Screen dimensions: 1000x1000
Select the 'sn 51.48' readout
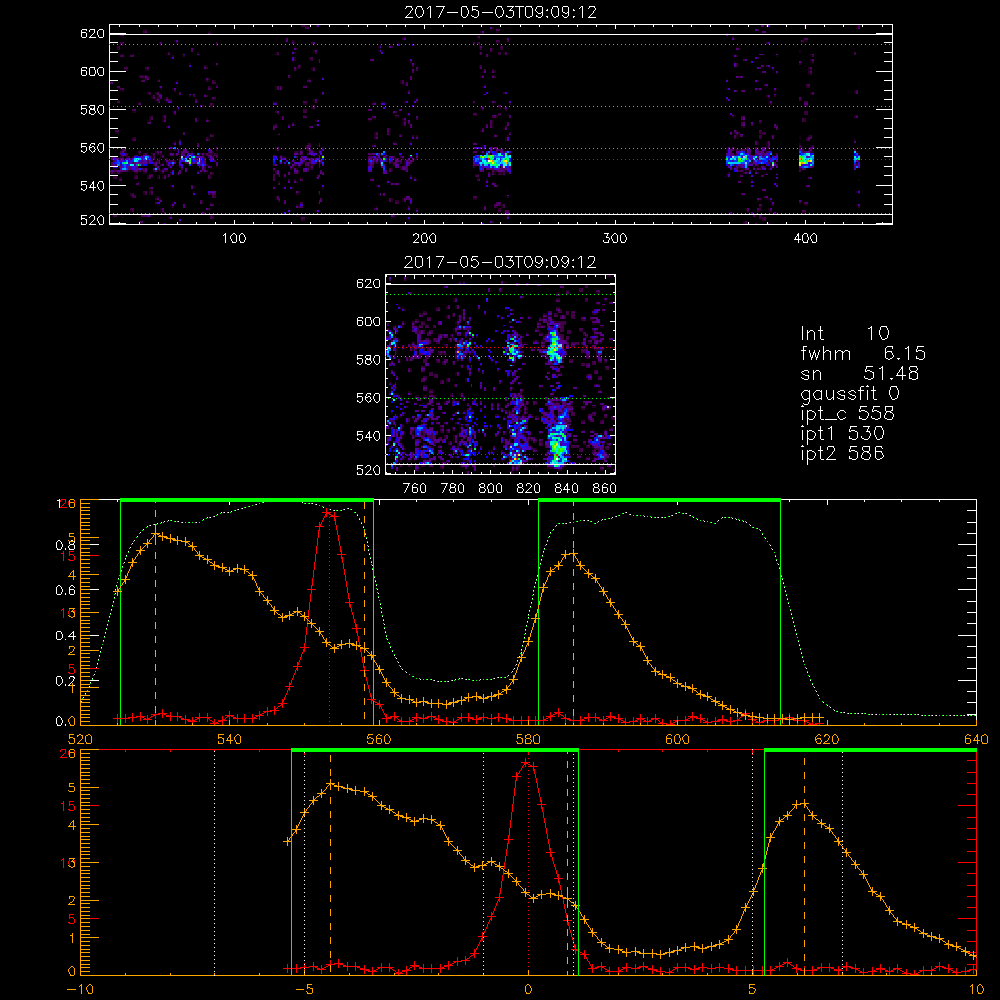(860, 373)
